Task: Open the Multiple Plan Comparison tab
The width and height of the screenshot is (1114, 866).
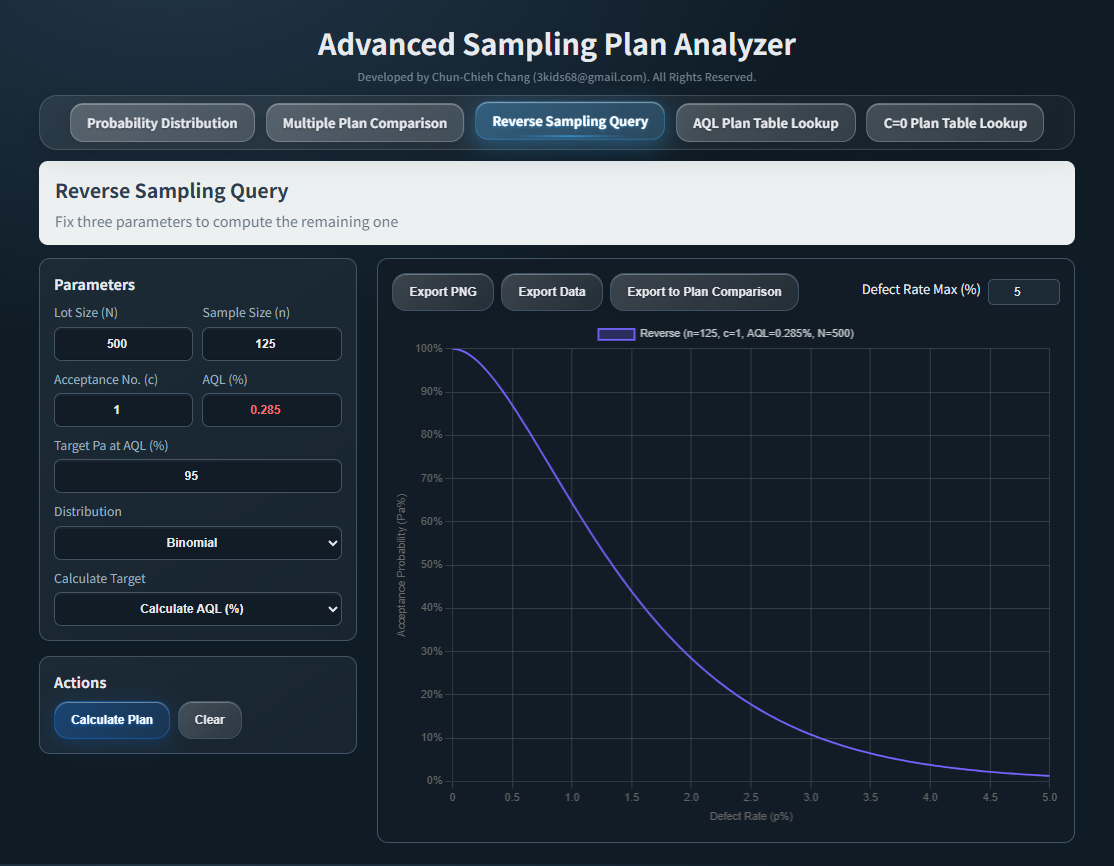Action: [364, 122]
